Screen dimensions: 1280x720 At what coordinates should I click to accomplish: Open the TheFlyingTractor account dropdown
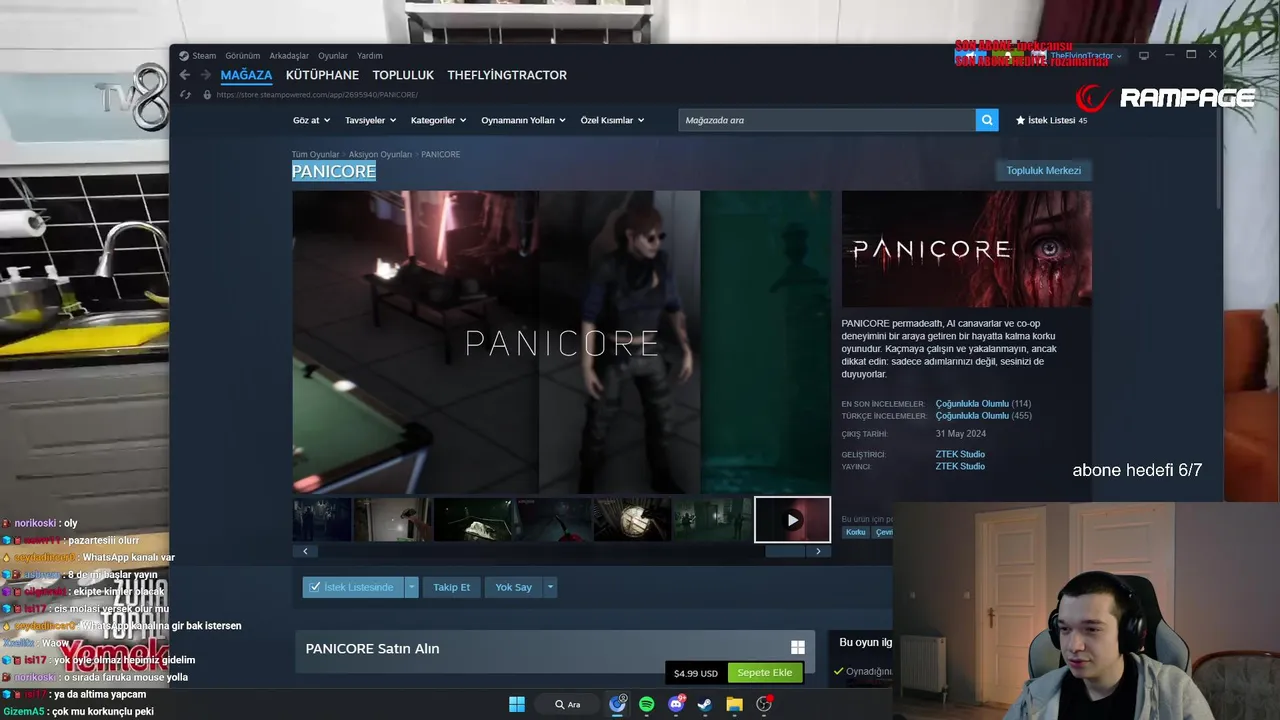click(1085, 56)
